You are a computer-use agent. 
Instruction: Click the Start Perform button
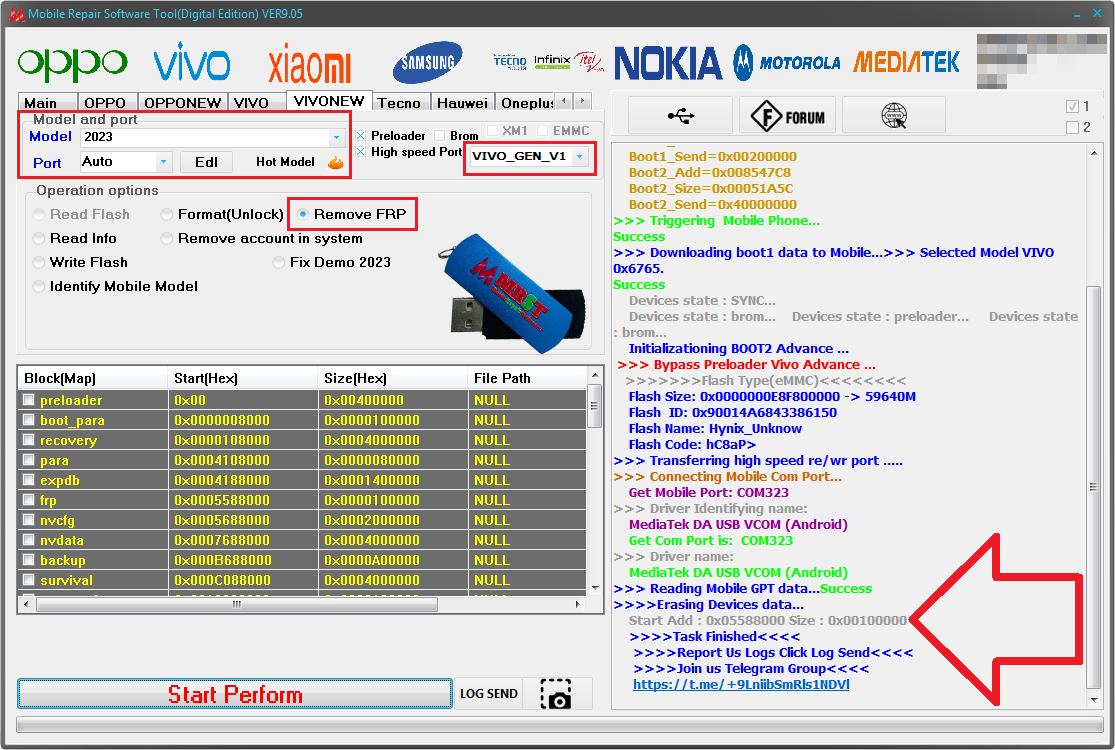pyautogui.click(x=235, y=694)
